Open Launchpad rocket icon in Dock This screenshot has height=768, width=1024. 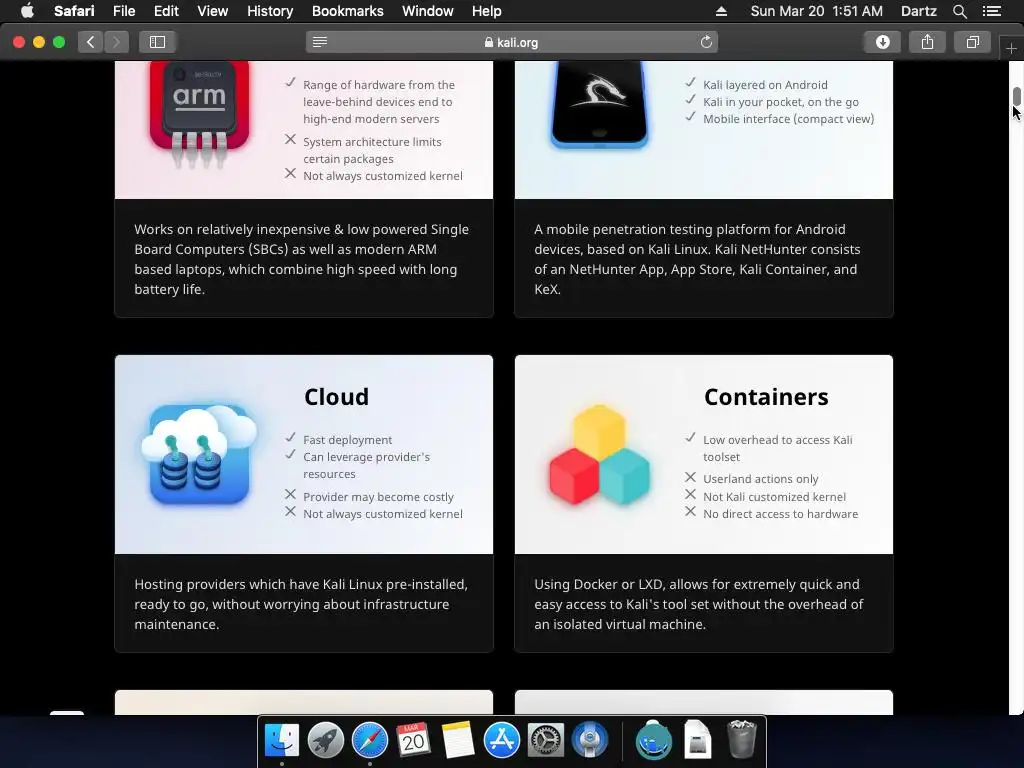[x=325, y=740]
